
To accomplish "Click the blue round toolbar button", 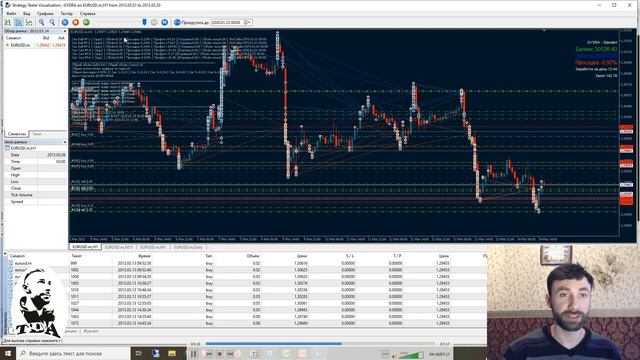I will 65,22.
